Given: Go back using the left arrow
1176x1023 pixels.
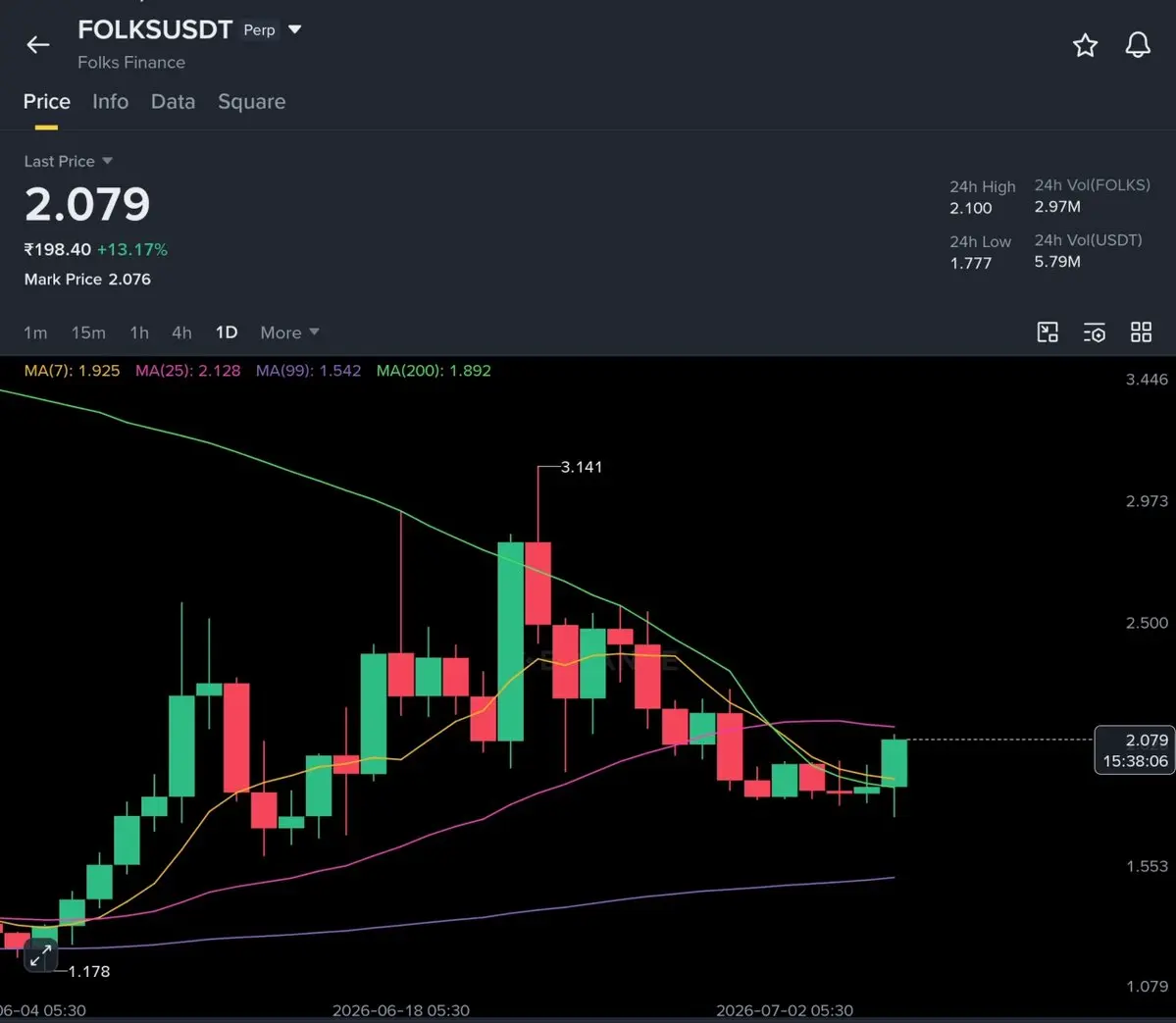Looking at the screenshot, I should [37, 45].
